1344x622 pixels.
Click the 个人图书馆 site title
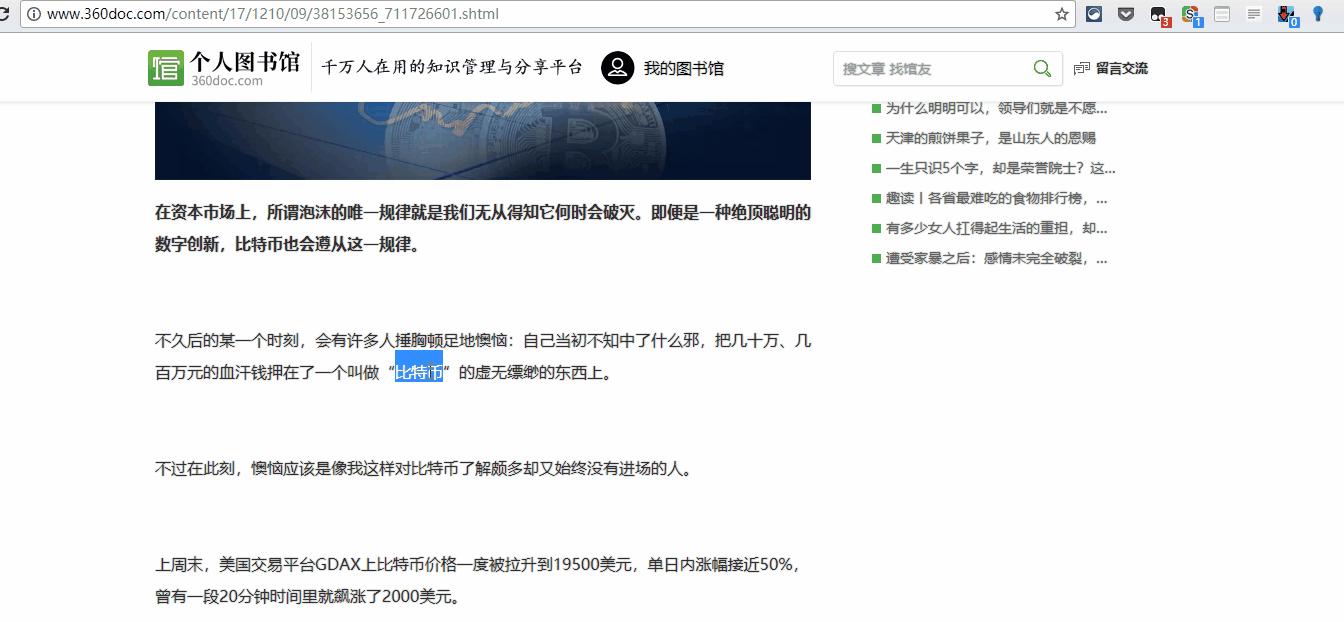tap(245, 62)
